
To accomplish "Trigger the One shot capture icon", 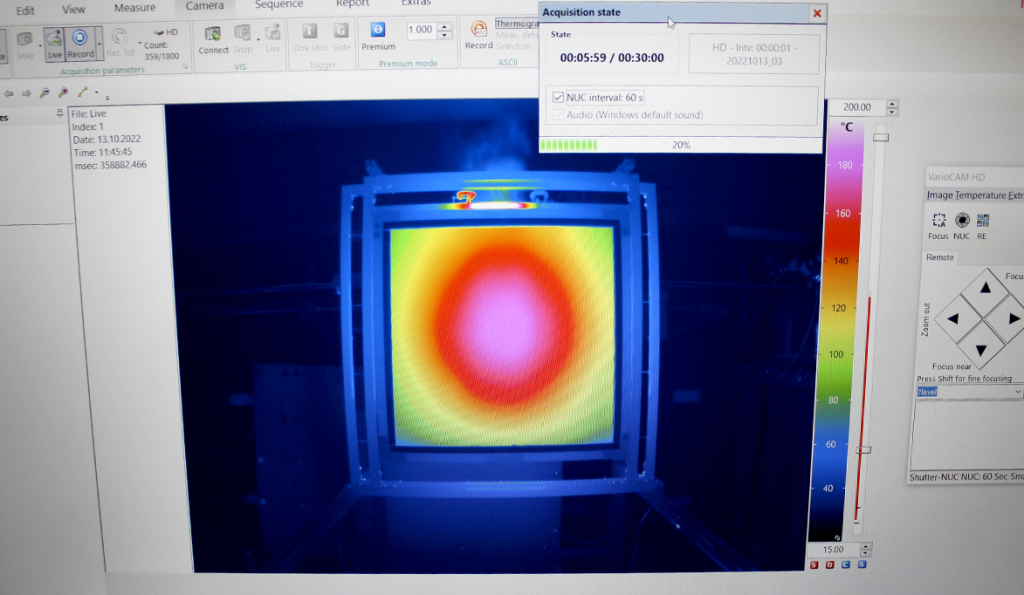I will pos(309,32).
